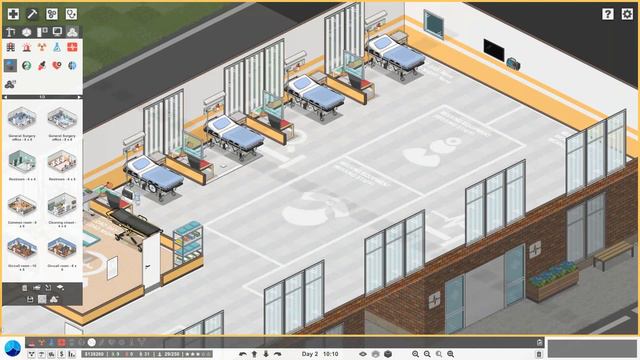The height and width of the screenshot is (360, 640).
Task: Click the add prefab circles icon
Action: tap(54, 299)
